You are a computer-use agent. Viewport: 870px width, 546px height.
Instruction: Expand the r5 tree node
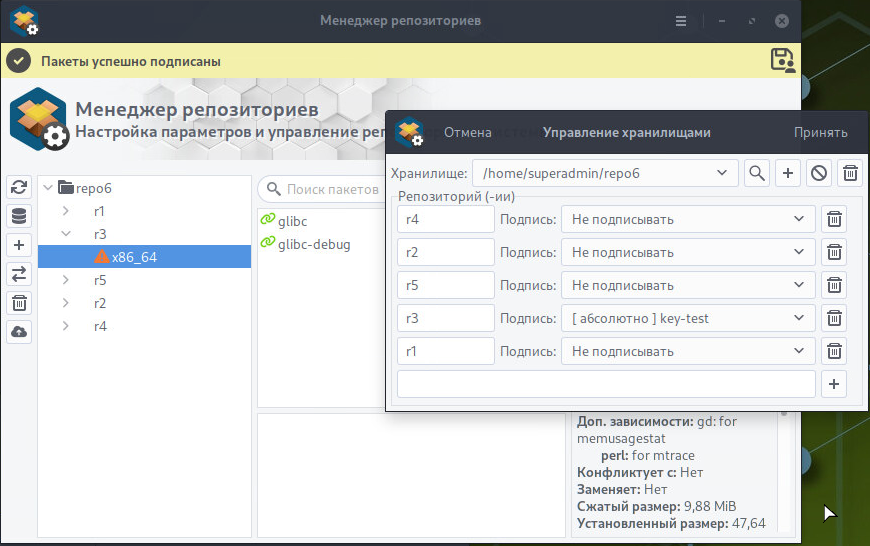[x=66, y=280]
